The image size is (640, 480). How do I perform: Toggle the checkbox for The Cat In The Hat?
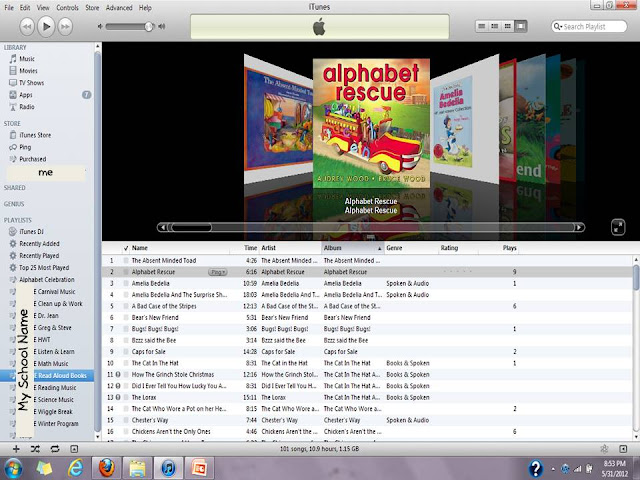(x=126, y=363)
